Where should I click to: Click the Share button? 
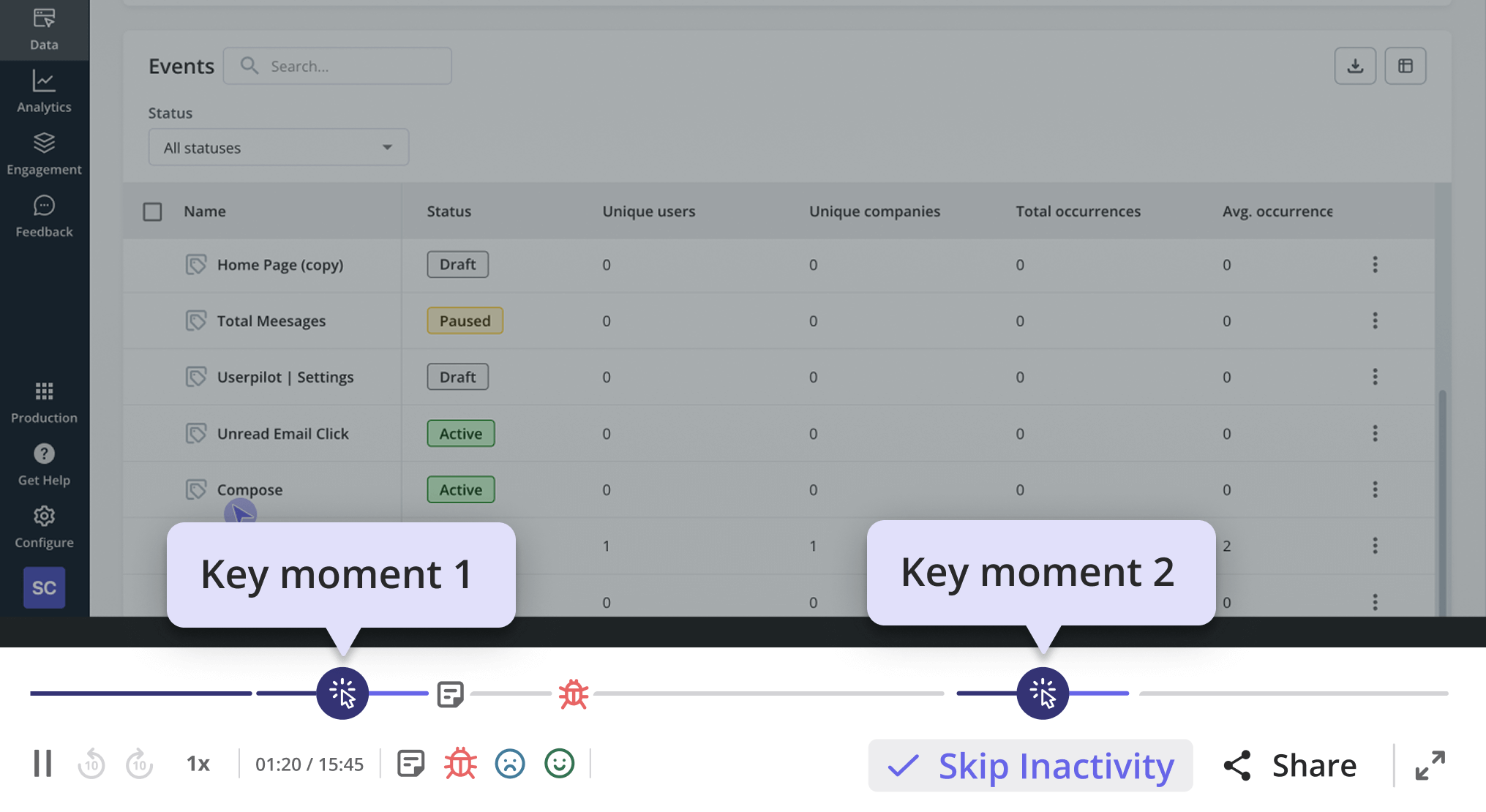coord(1291,766)
